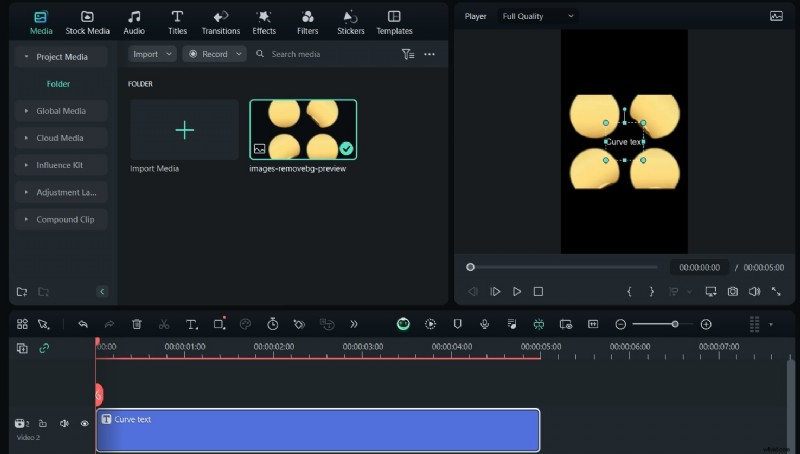Select the Curve text clip on timeline
800x454 pixels.
click(318, 430)
